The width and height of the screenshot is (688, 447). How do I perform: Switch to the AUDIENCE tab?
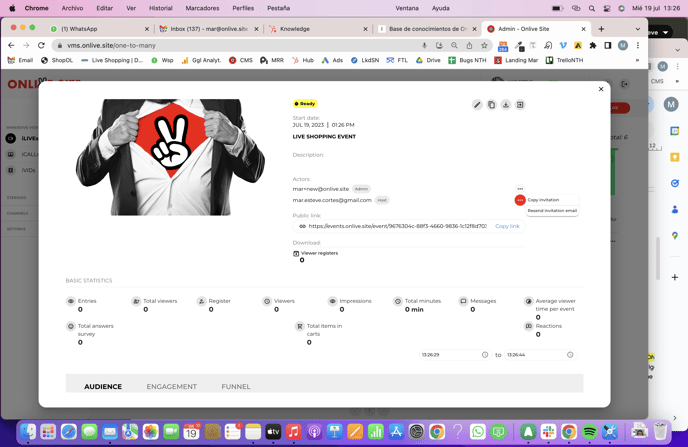[x=103, y=386]
